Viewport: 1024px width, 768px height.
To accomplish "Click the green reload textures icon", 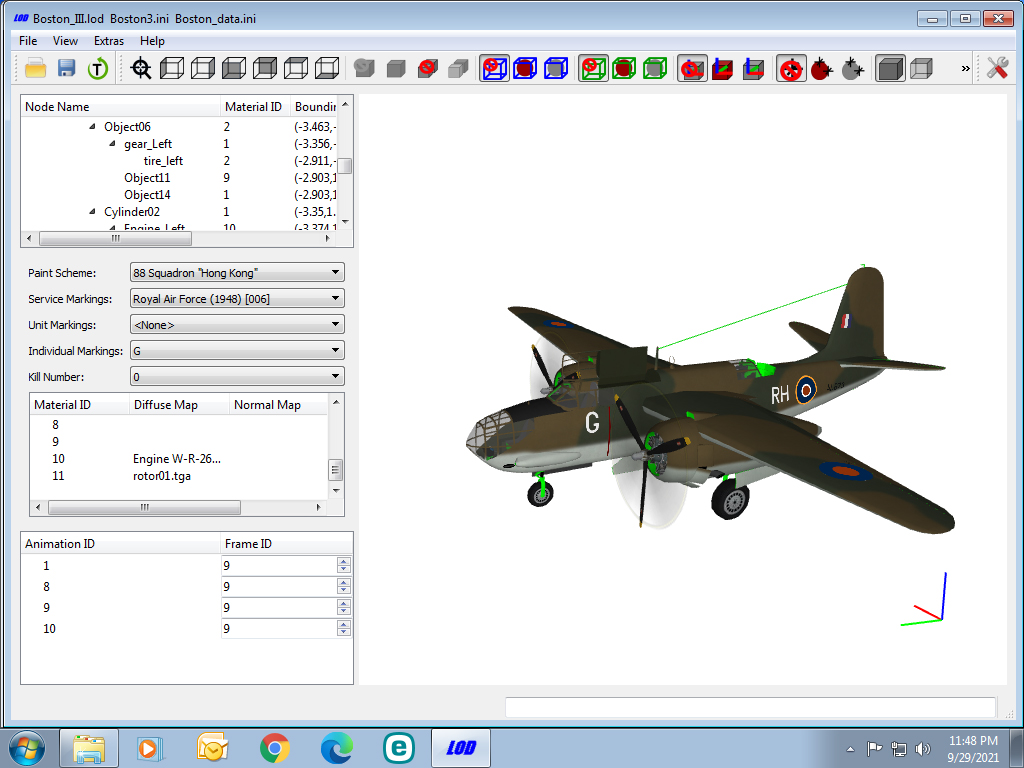I will pos(98,68).
